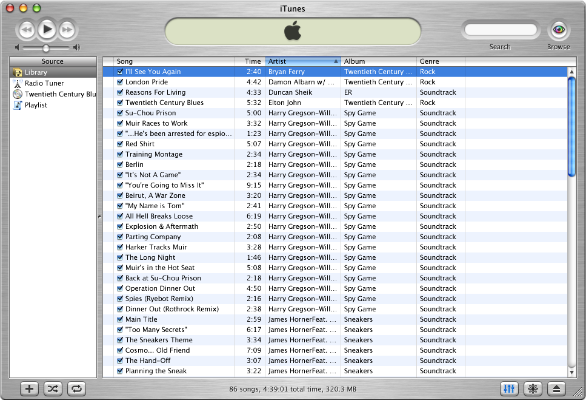Select the song All Hell Breaks Loose
Viewport: 586px width, 400px height.
pyautogui.click(x=159, y=216)
